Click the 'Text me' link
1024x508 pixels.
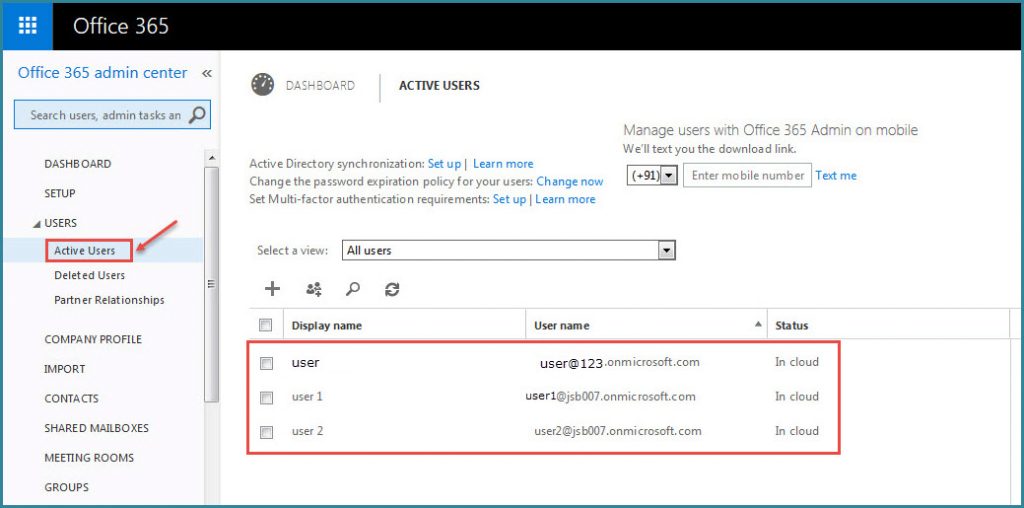pos(836,175)
